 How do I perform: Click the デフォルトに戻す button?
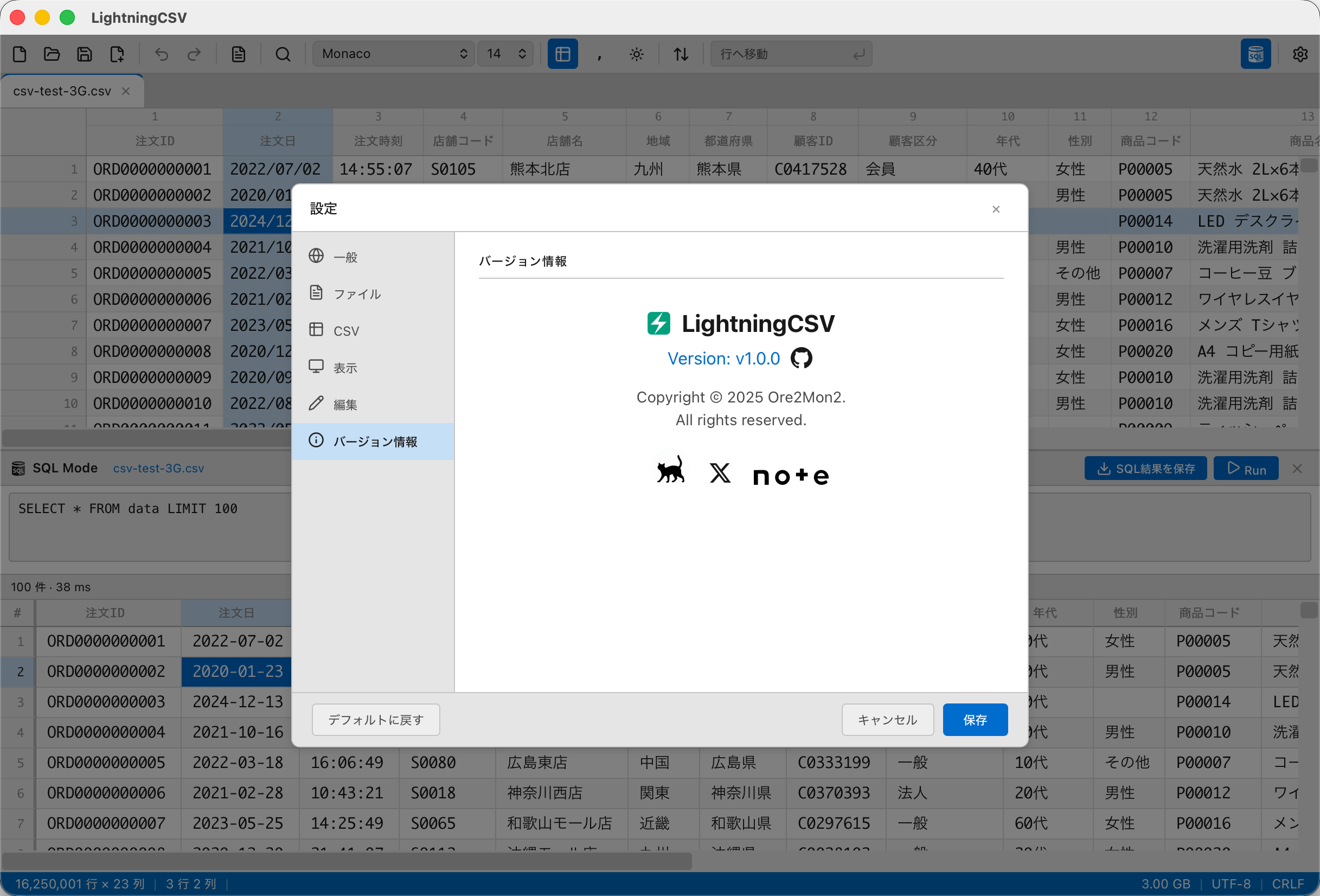(376, 720)
